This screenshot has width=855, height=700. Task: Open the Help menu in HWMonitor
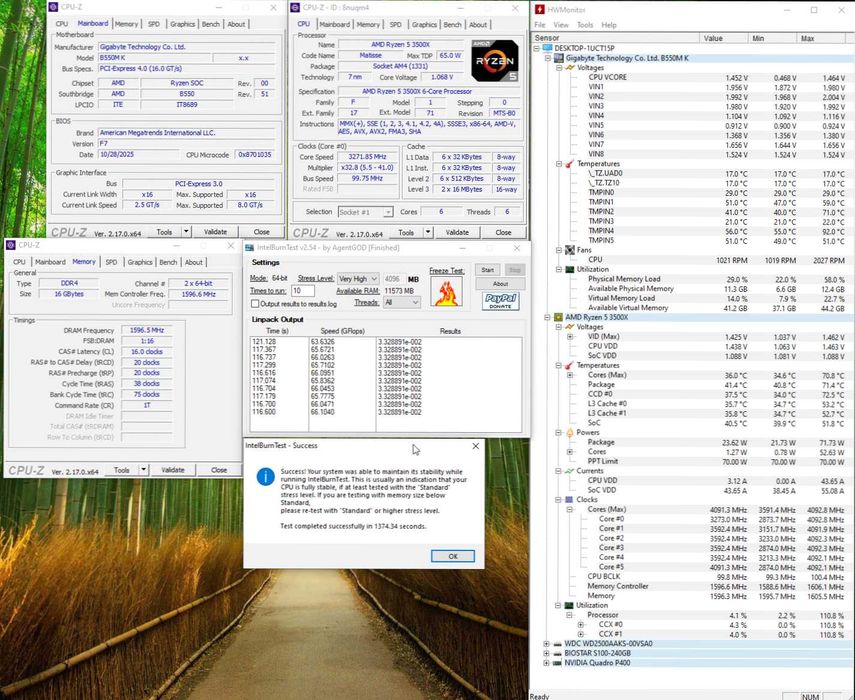pos(609,25)
